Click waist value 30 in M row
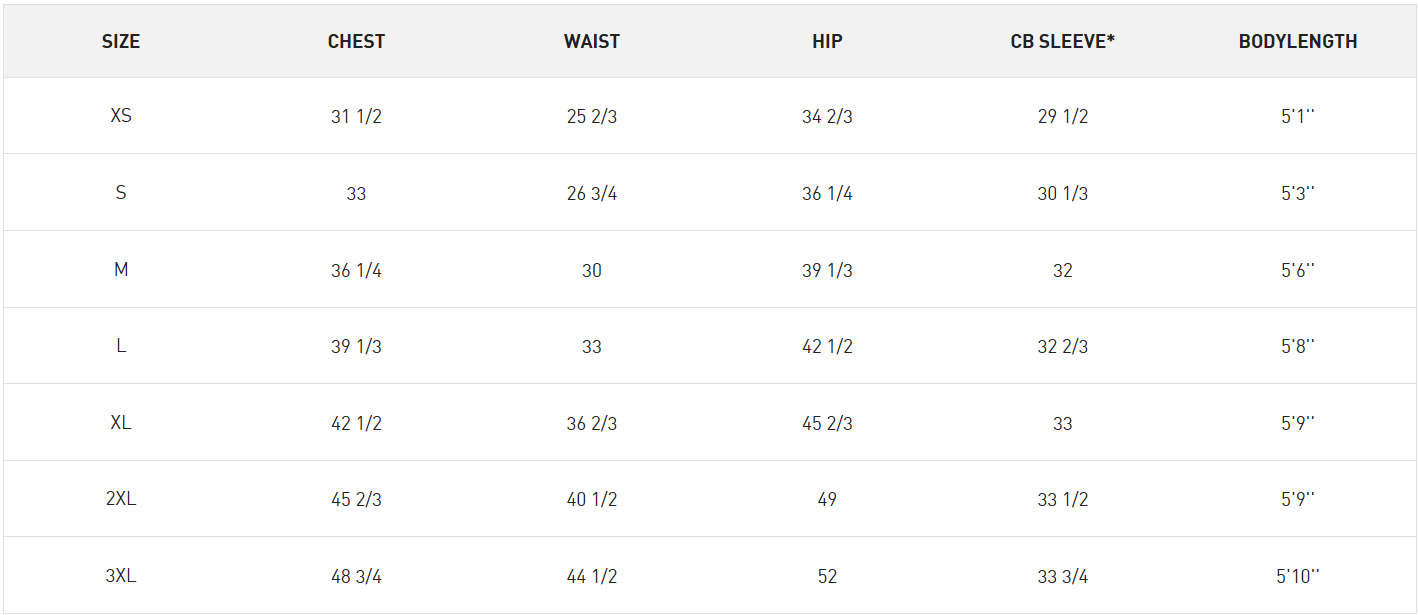 (592, 270)
